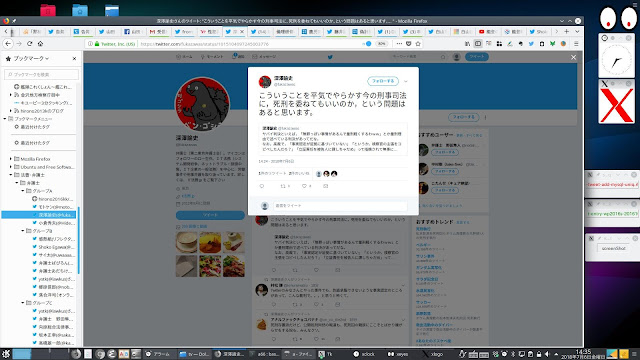
Task: Open the Shoko Egawa bookmark
Action: [x=53, y=247]
